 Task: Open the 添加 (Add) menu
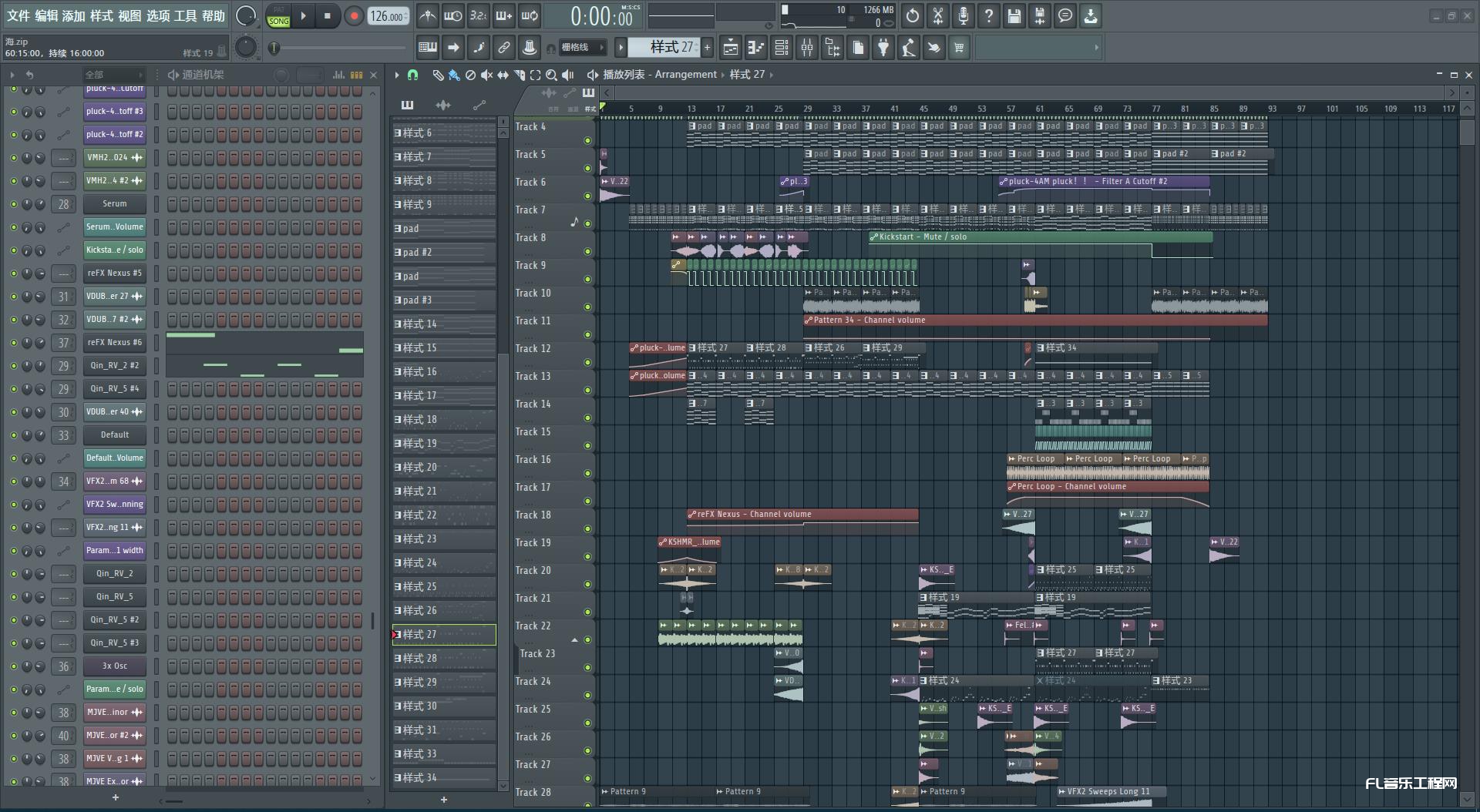tap(74, 15)
